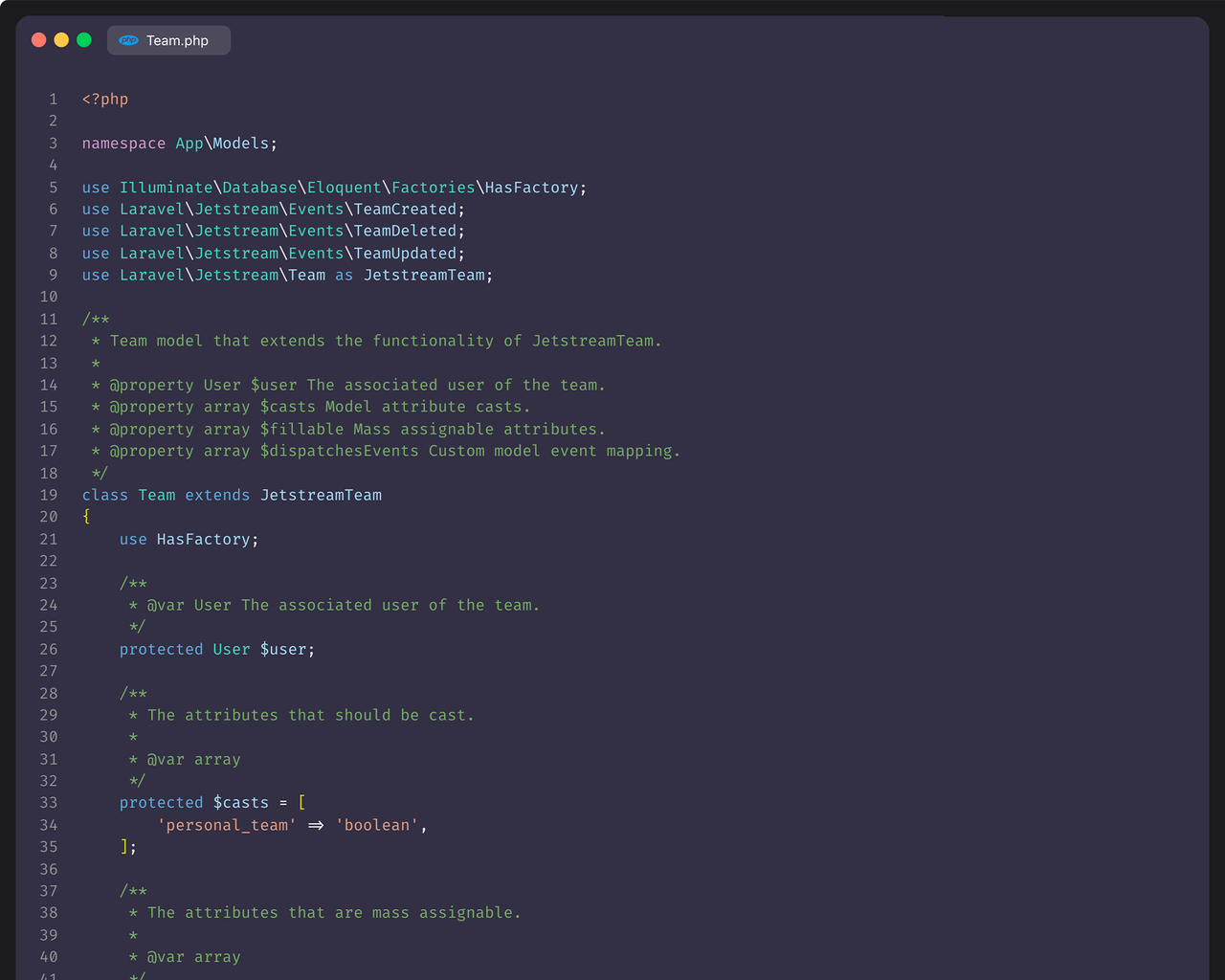Select the Team class name on line 19

pyautogui.click(x=156, y=495)
